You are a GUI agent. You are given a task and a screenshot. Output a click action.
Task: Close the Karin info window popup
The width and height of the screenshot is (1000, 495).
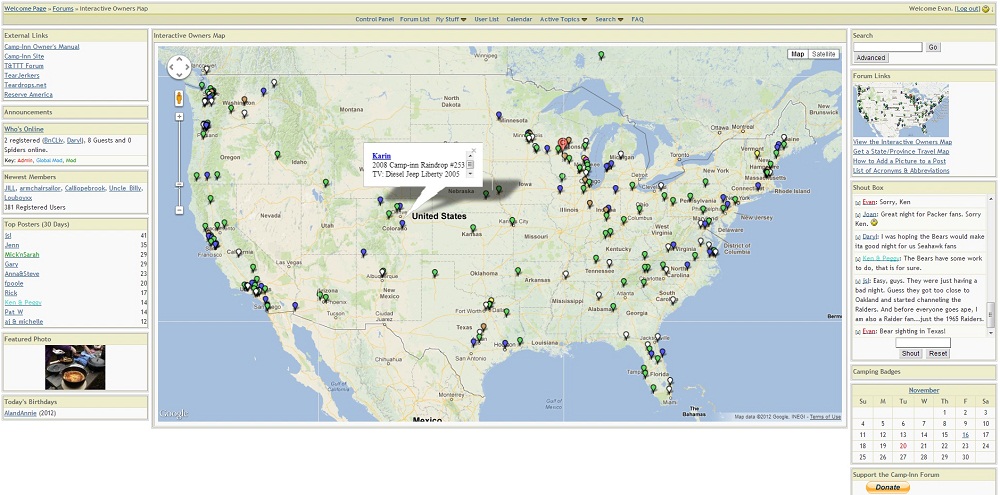[x=472, y=152]
